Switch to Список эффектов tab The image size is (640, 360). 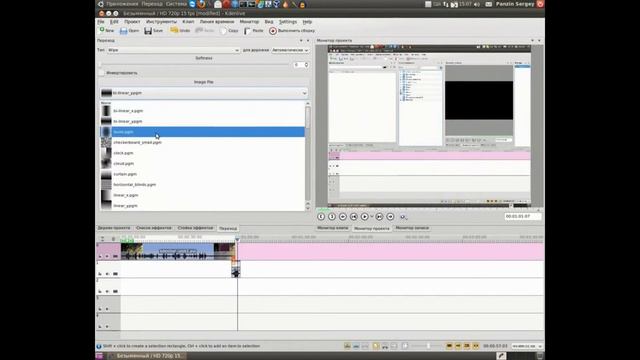point(154,228)
